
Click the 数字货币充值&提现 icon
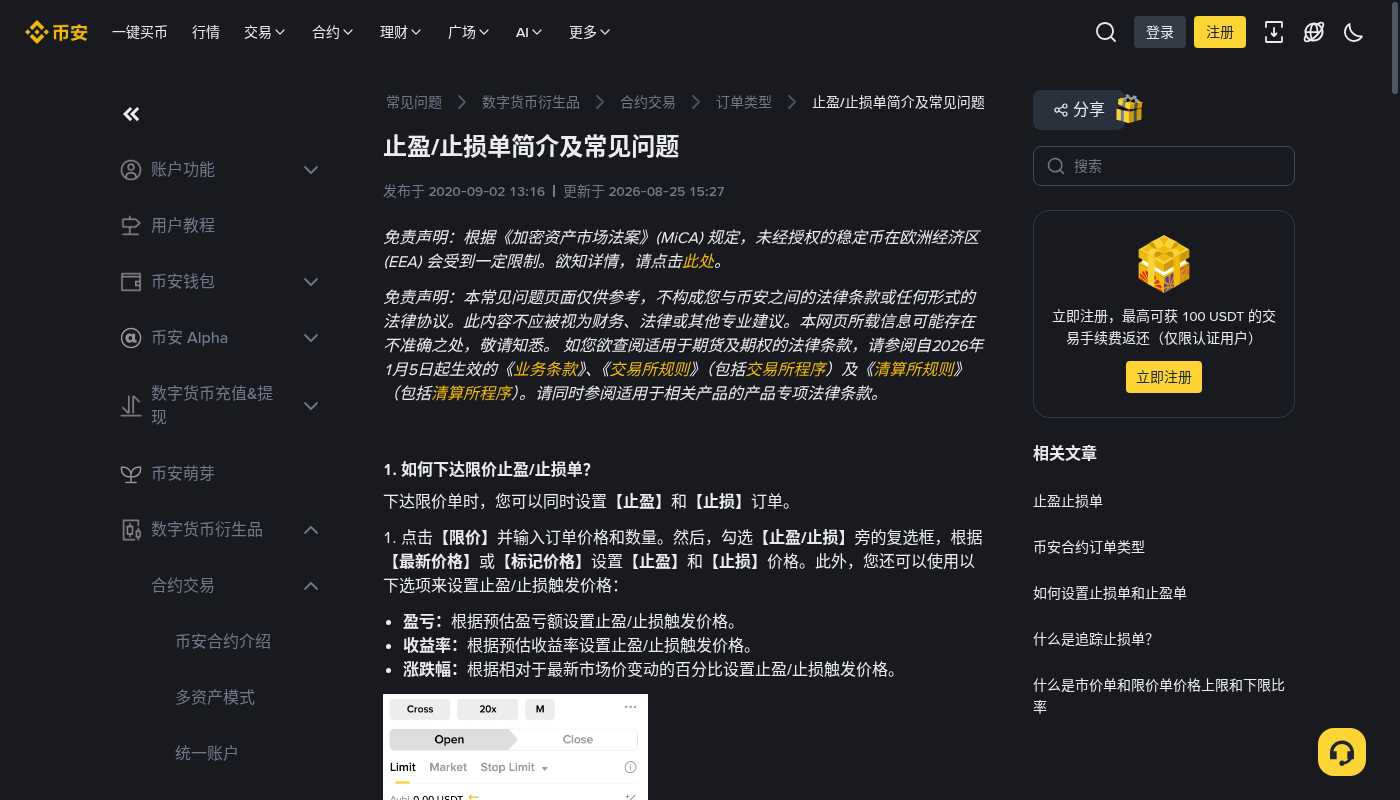coord(131,405)
